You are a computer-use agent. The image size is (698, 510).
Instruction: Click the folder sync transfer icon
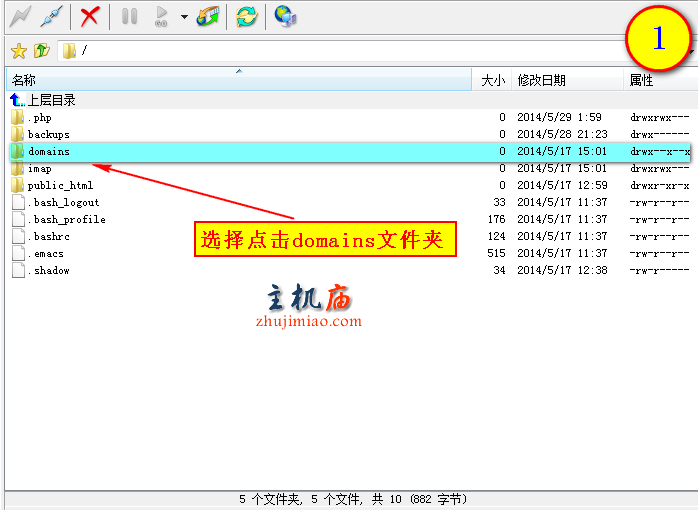pyautogui.click(x=208, y=16)
